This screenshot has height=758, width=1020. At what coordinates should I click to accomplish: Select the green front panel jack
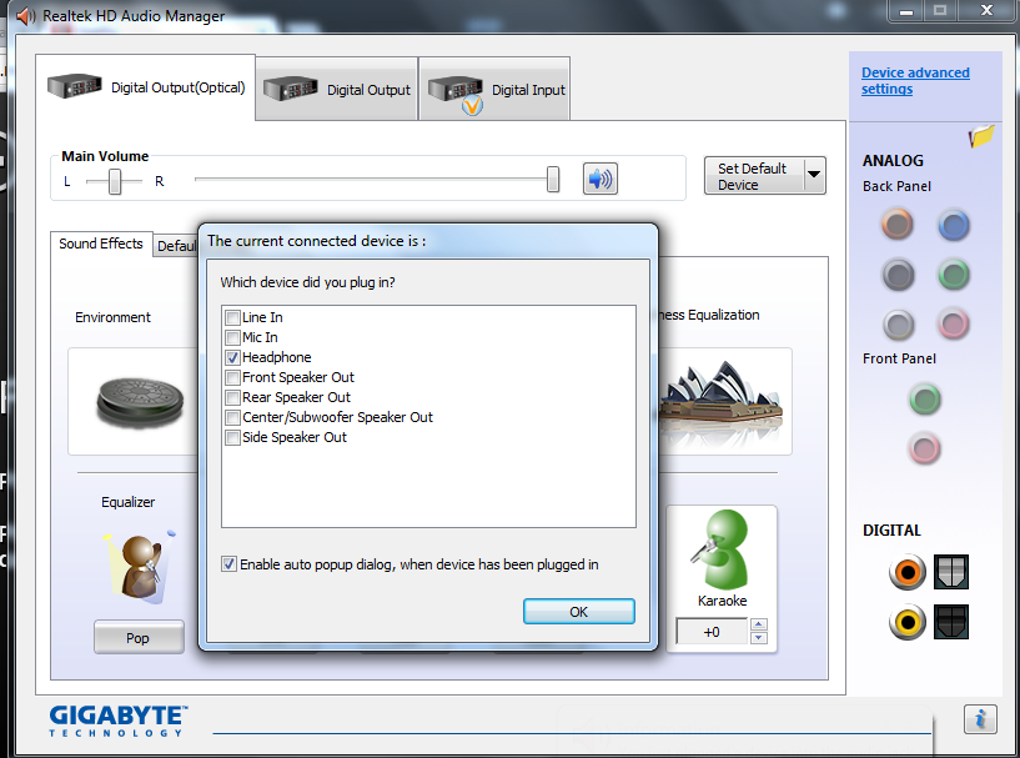click(x=924, y=399)
